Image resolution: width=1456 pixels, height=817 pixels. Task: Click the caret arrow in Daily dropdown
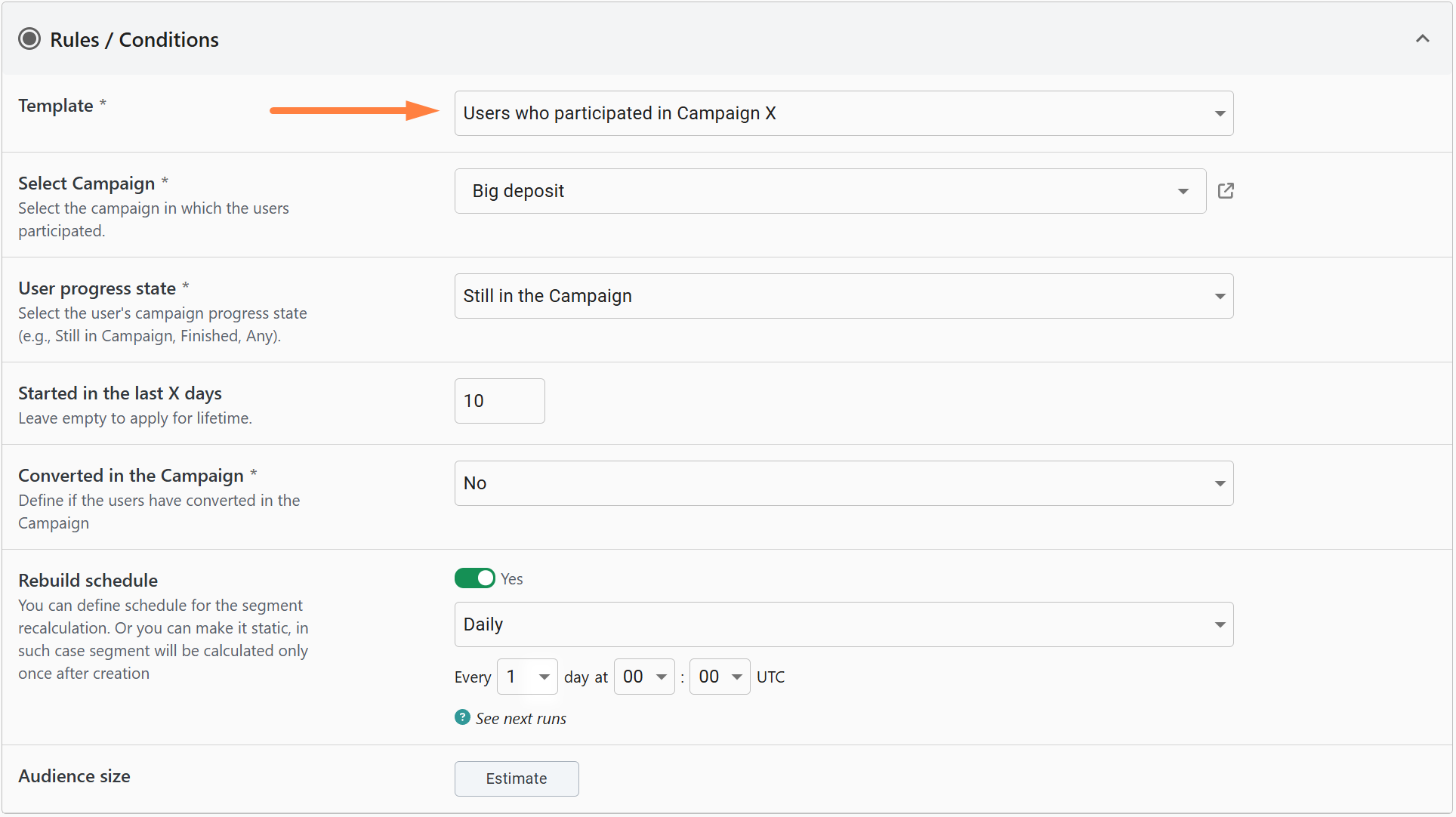click(1220, 624)
